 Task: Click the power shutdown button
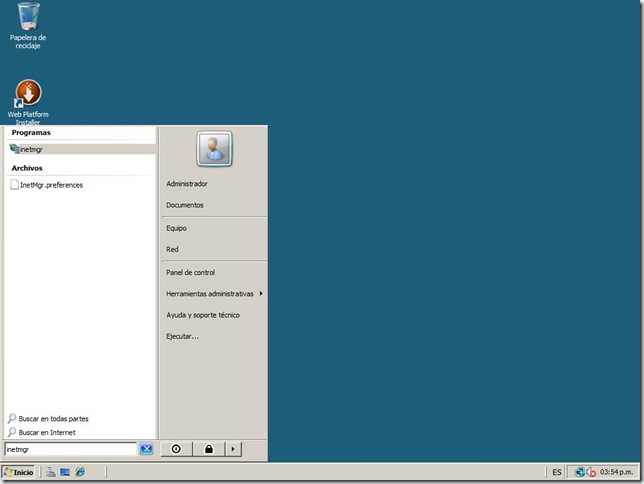click(x=176, y=449)
